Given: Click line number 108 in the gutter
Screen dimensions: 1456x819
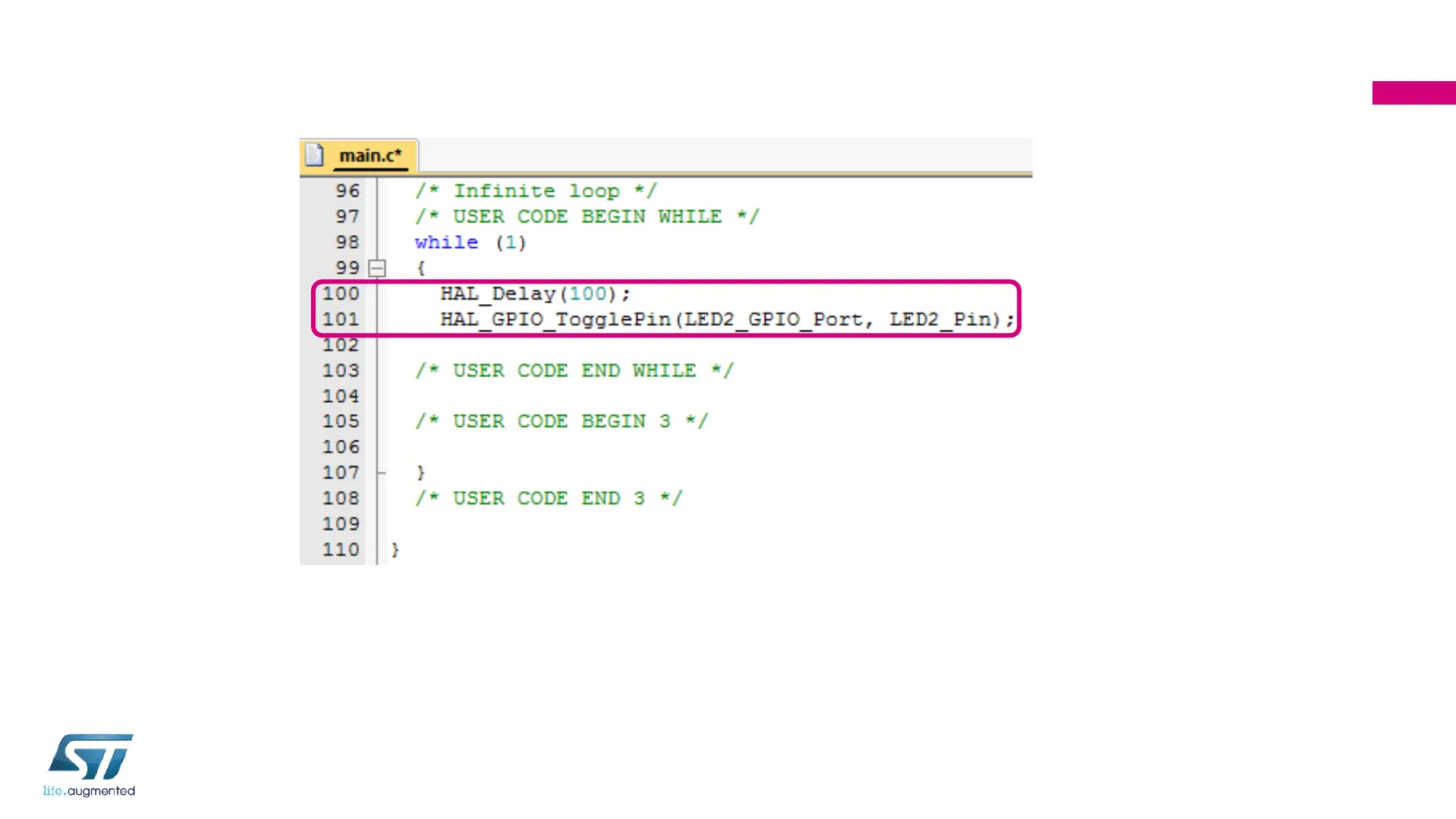Looking at the screenshot, I should [x=341, y=499].
